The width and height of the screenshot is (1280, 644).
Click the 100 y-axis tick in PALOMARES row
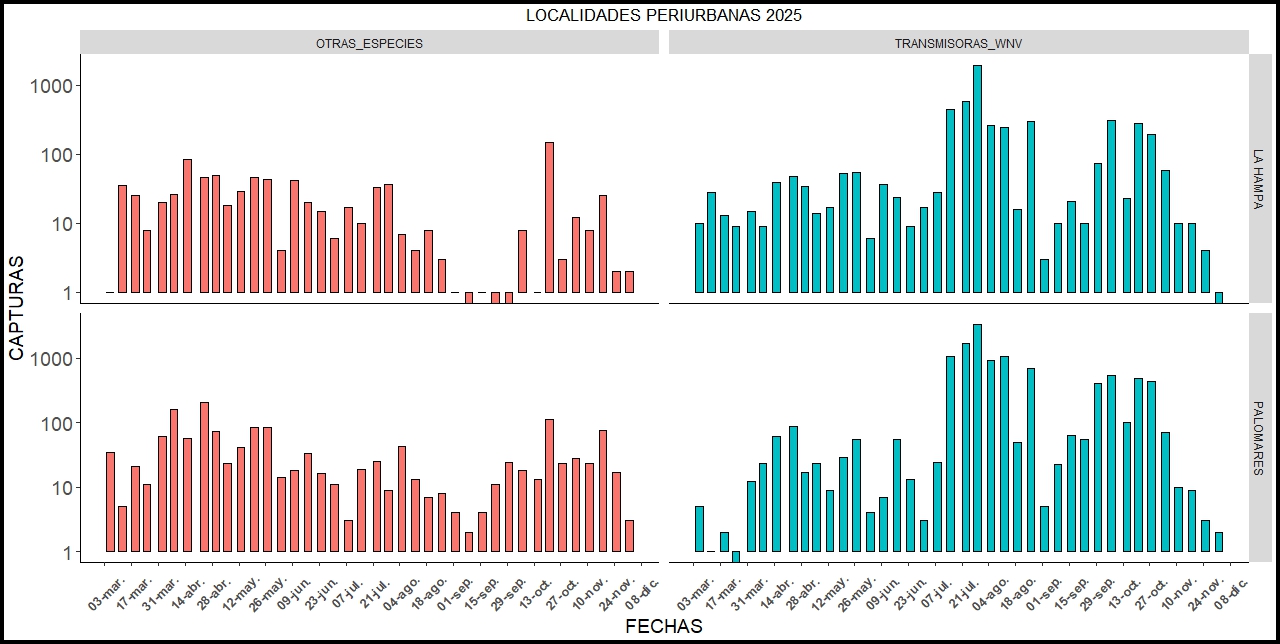[56, 423]
